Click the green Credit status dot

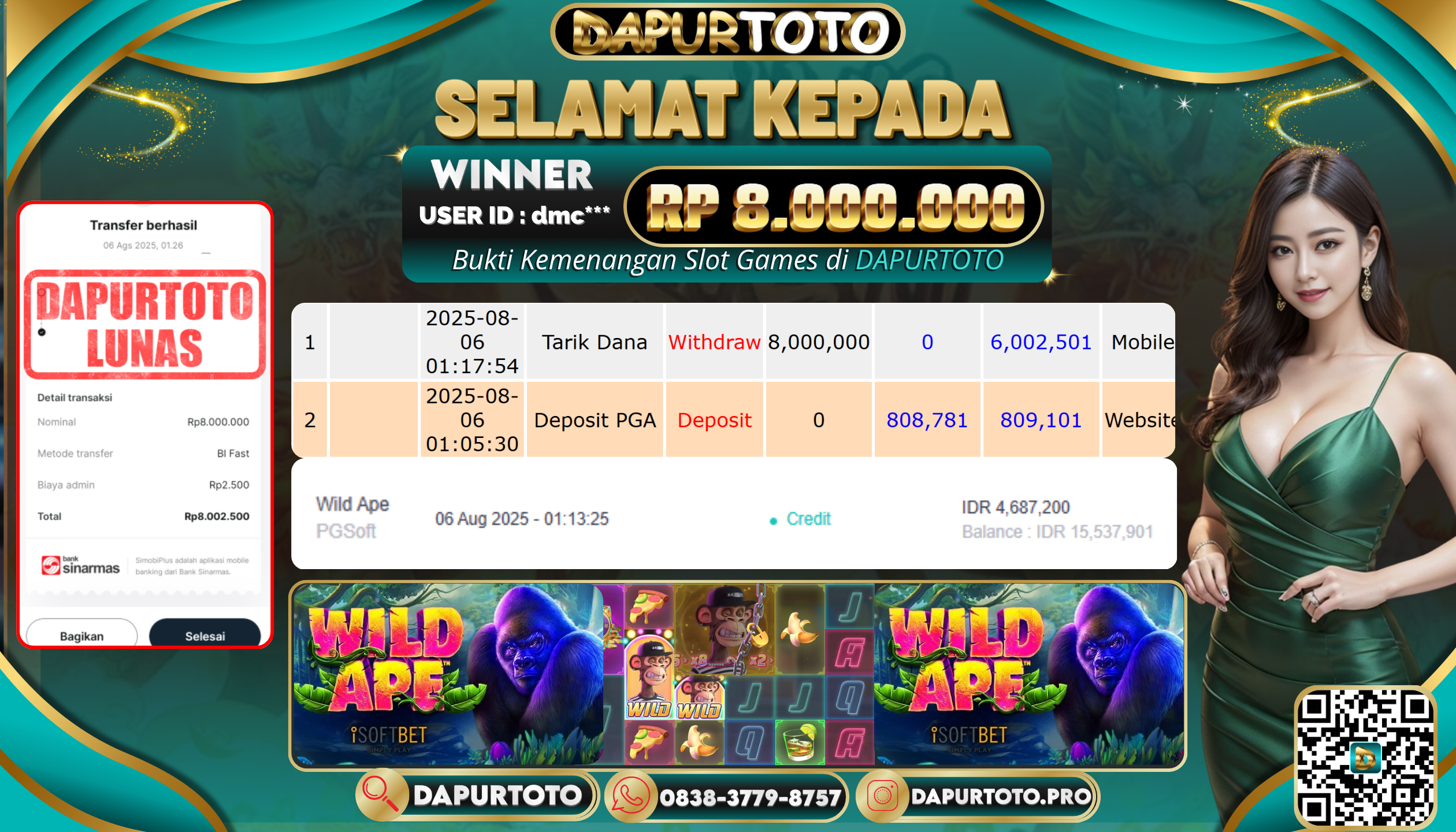(773, 521)
